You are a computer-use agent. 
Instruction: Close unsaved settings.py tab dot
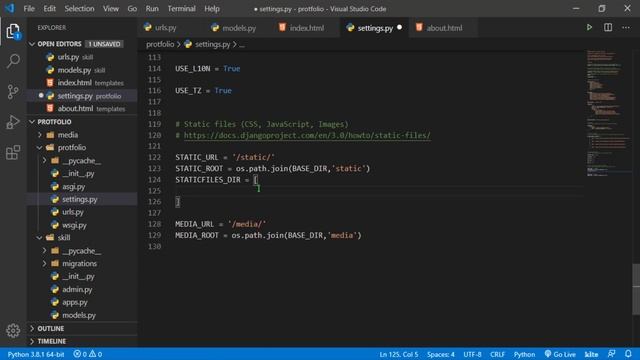click(400, 27)
